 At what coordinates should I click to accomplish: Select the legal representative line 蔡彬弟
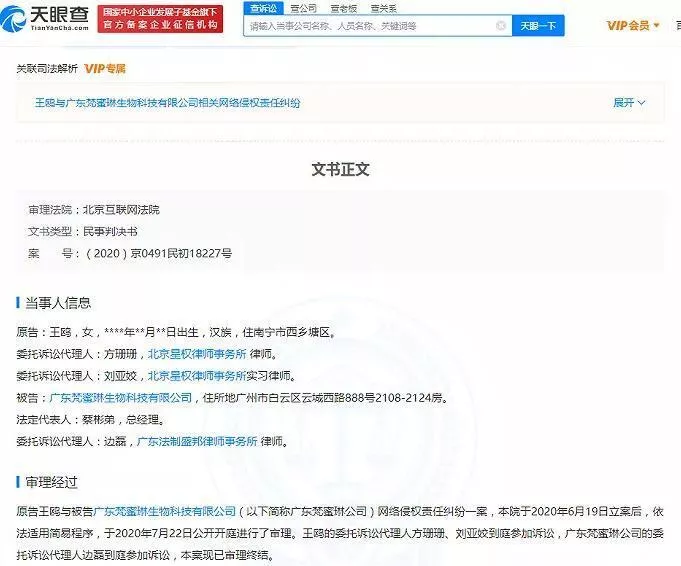90,419
